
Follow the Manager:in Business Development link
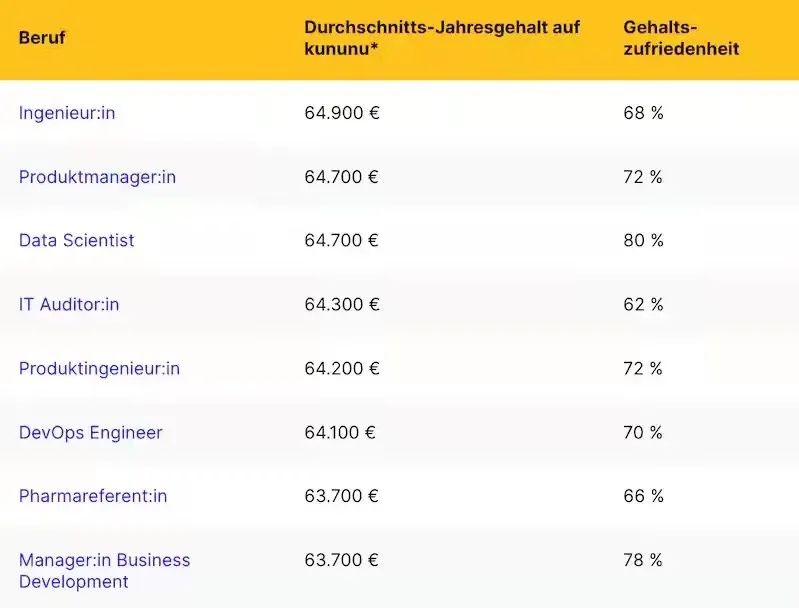click(x=104, y=570)
